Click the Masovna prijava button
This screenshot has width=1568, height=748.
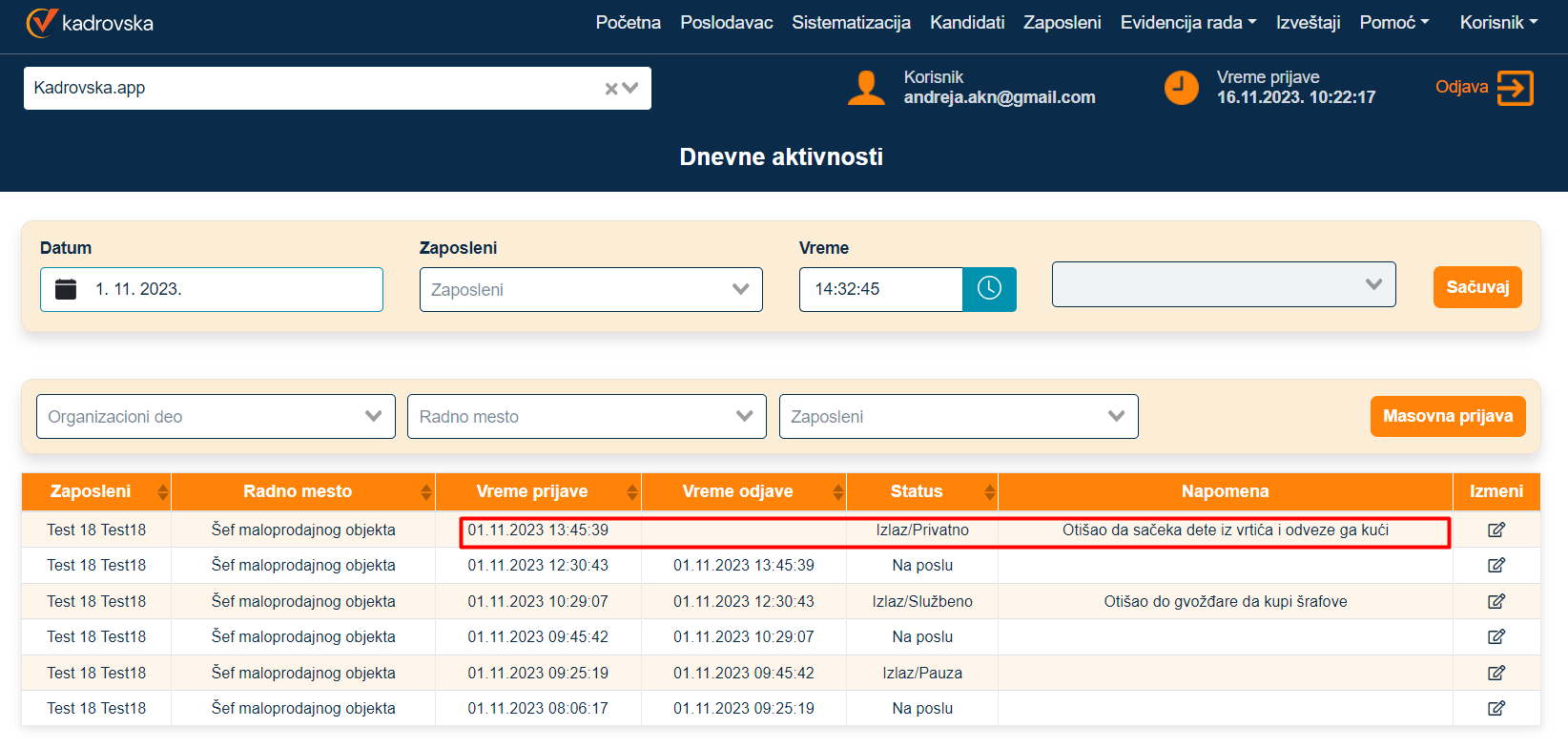[x=1447, y=416]
